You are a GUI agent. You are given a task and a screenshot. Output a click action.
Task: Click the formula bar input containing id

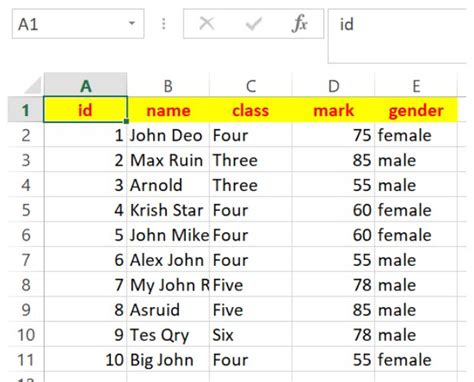click(x=400, y=36)
